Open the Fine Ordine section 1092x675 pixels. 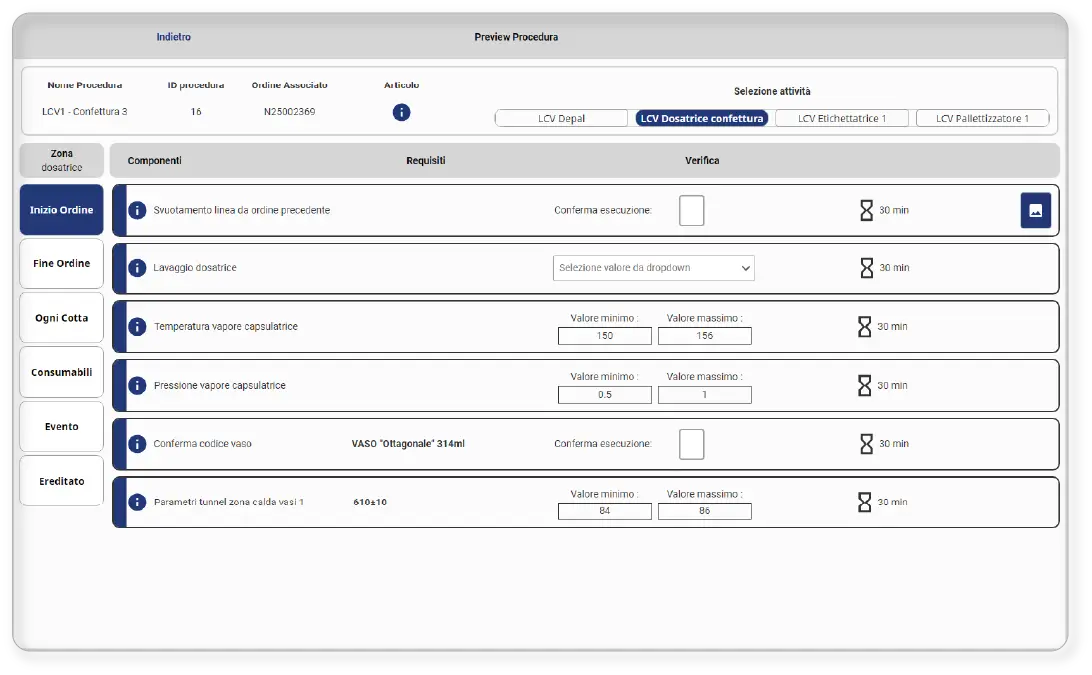tap(61, 263)
